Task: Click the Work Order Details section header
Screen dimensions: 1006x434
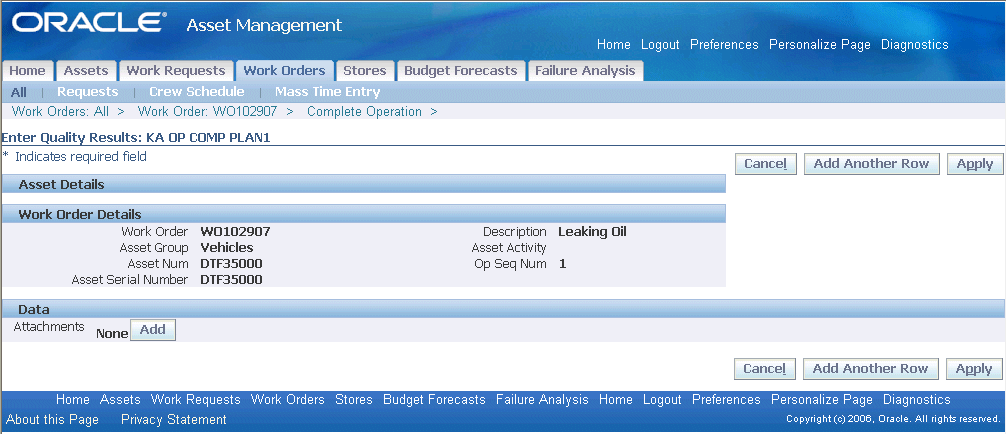Action: (364, 214)
